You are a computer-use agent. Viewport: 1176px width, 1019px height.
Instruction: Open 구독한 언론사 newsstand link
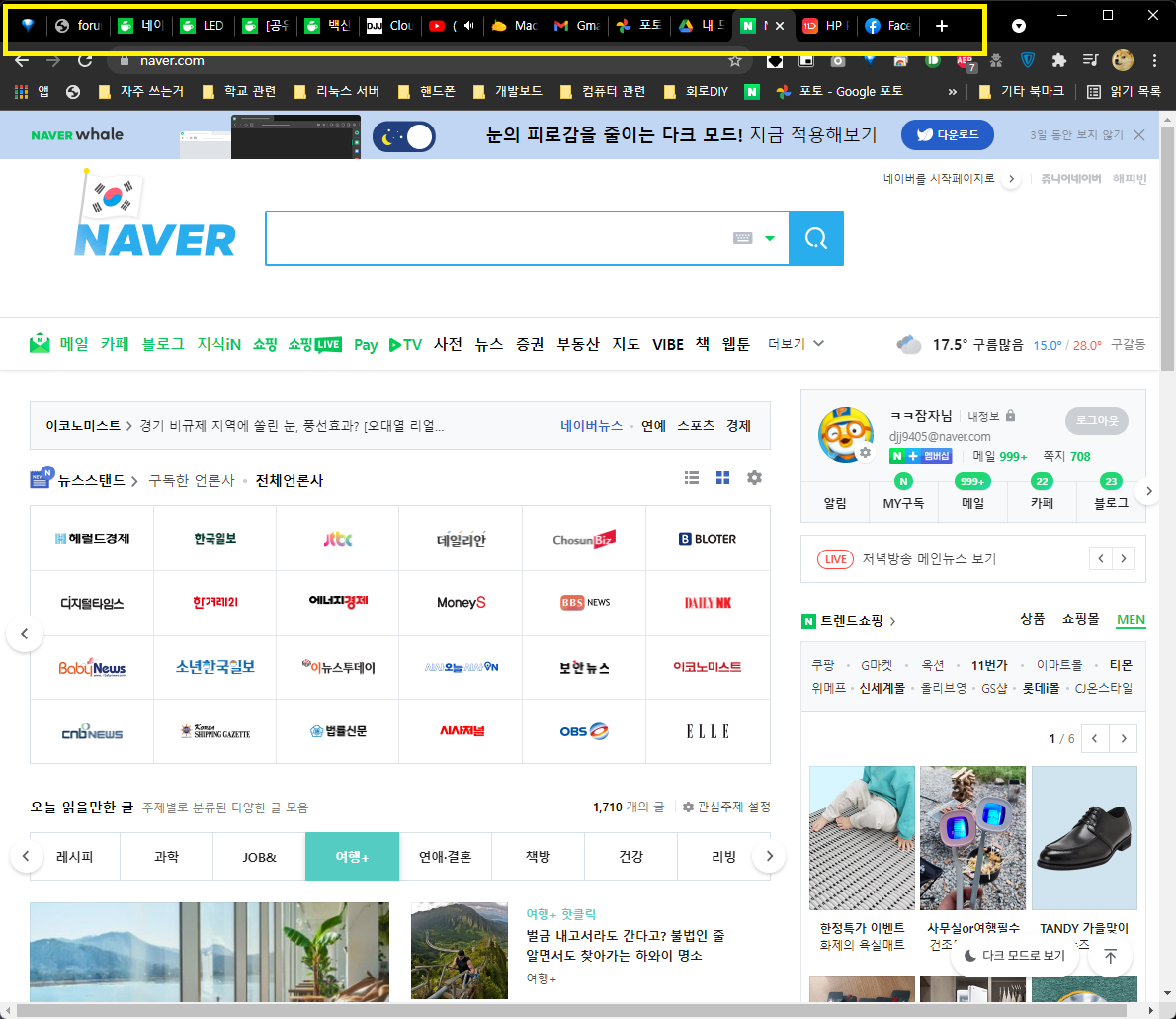192,481
